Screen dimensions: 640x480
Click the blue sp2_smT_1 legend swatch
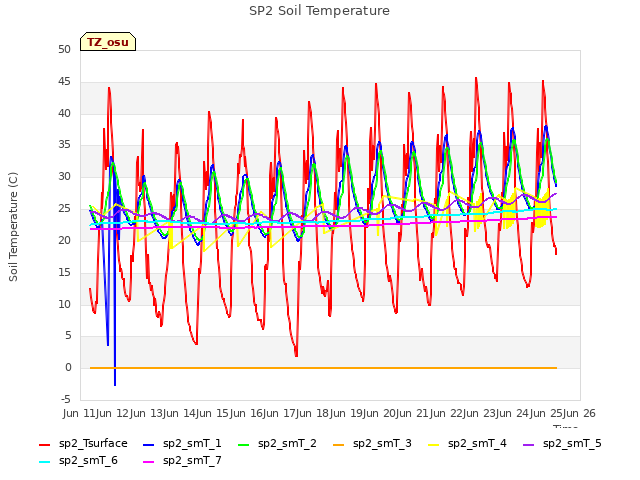pos(149,444)
